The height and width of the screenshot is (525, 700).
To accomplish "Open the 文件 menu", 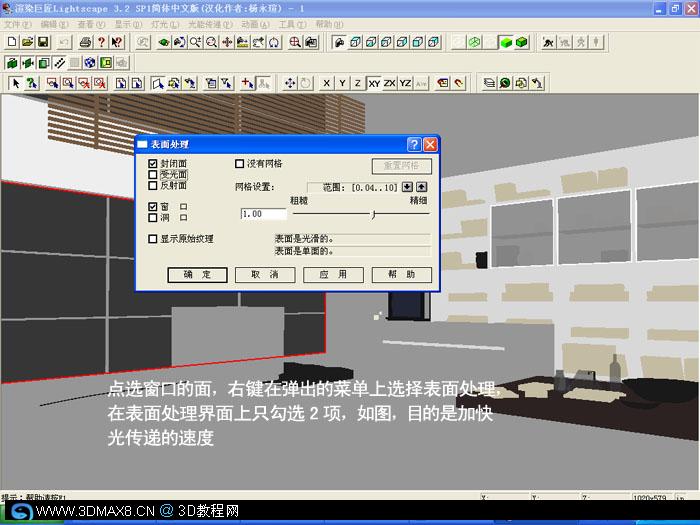I will click(17, 24).
